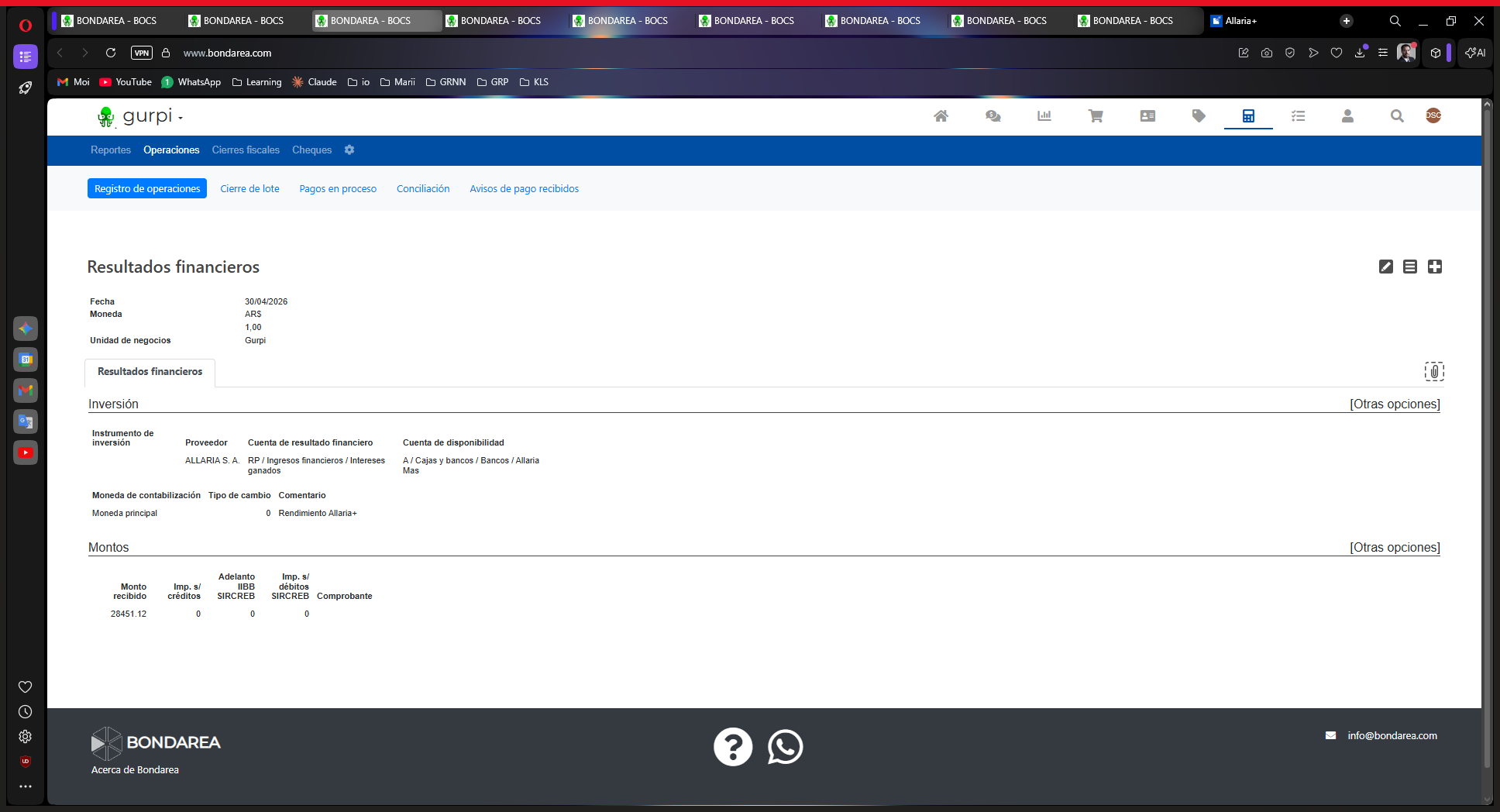This screenshot has width=1500, height=812.
Task: Click the Rendimiento Allaria+ comment text
Action: (x=318, y=514)
